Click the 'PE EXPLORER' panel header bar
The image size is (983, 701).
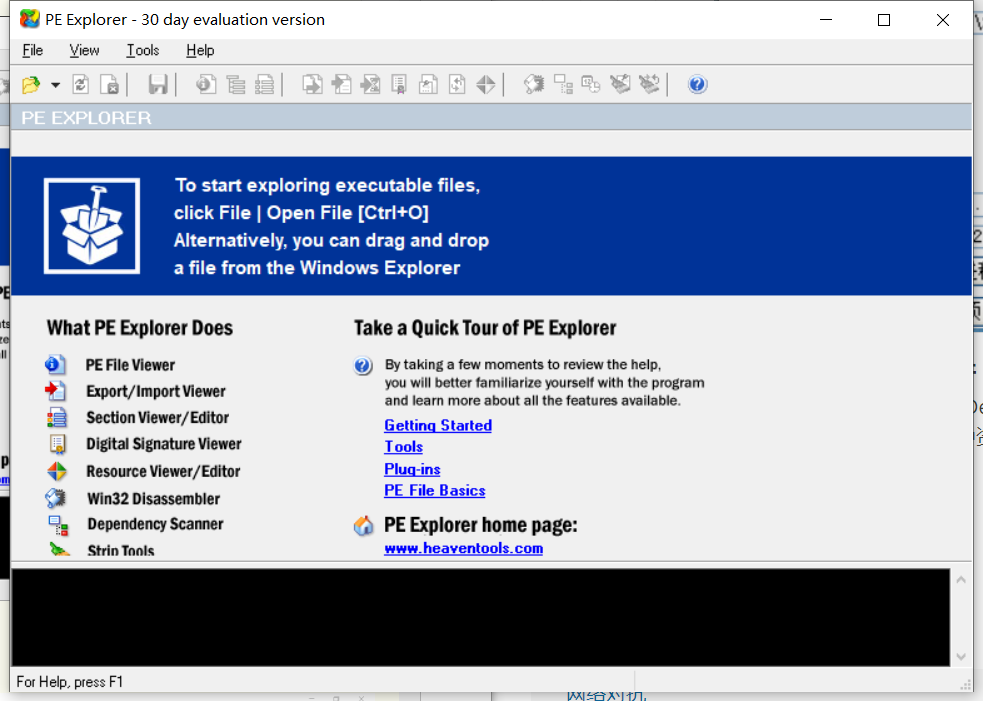coord(491,117)
